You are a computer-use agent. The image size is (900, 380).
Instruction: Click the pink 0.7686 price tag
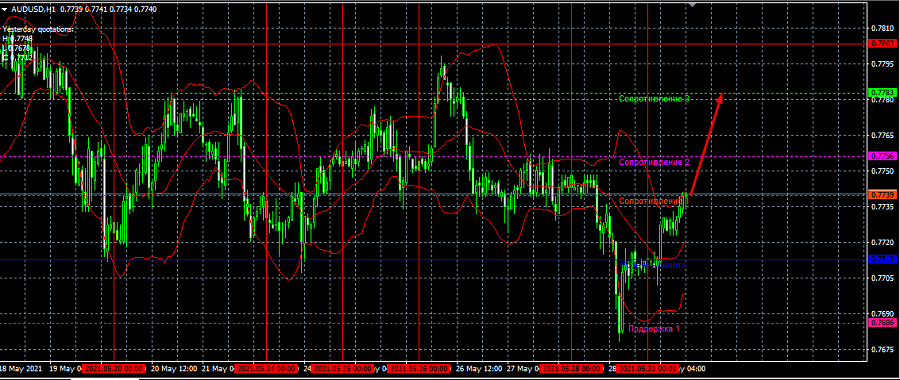click(x=882, y=323)
